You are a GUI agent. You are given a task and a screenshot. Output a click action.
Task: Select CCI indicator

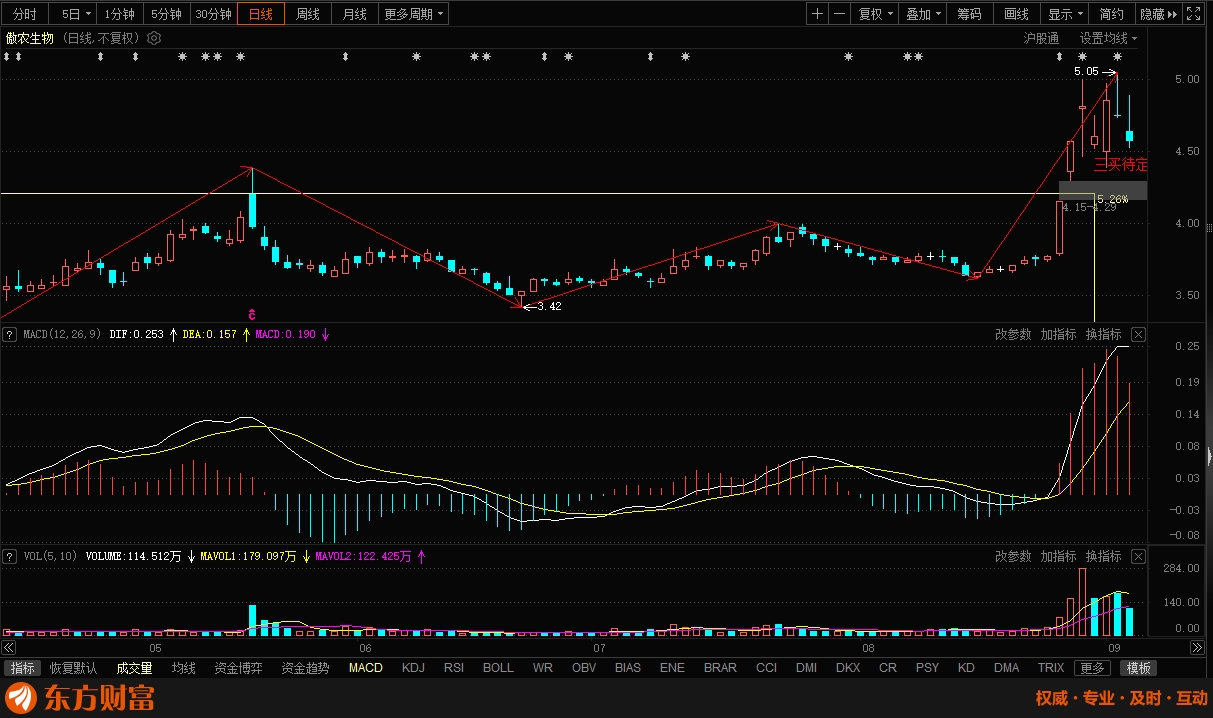coord(766,668)
